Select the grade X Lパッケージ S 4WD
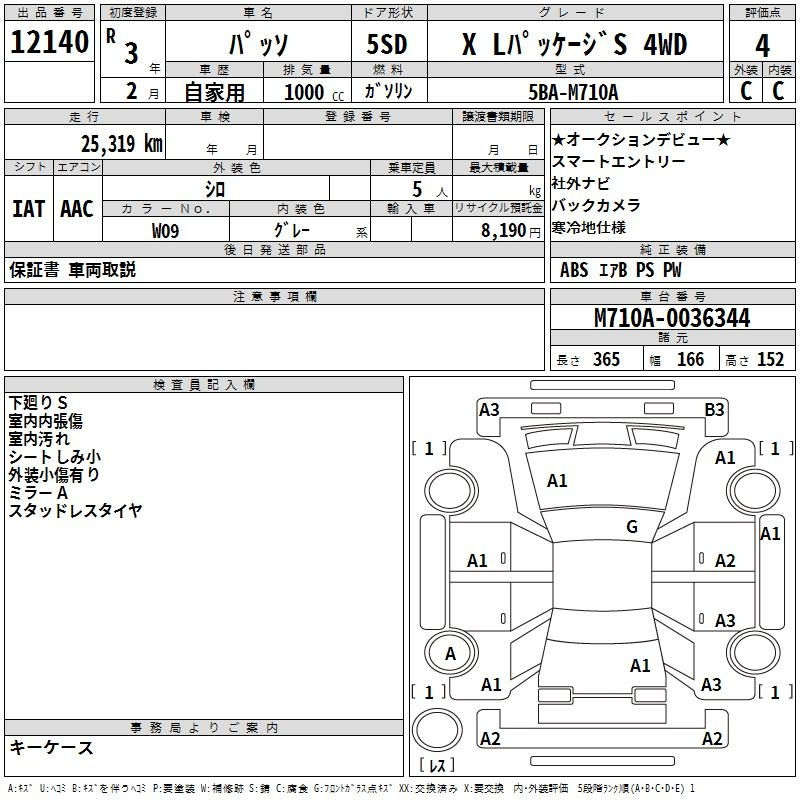 pos(574,45)
